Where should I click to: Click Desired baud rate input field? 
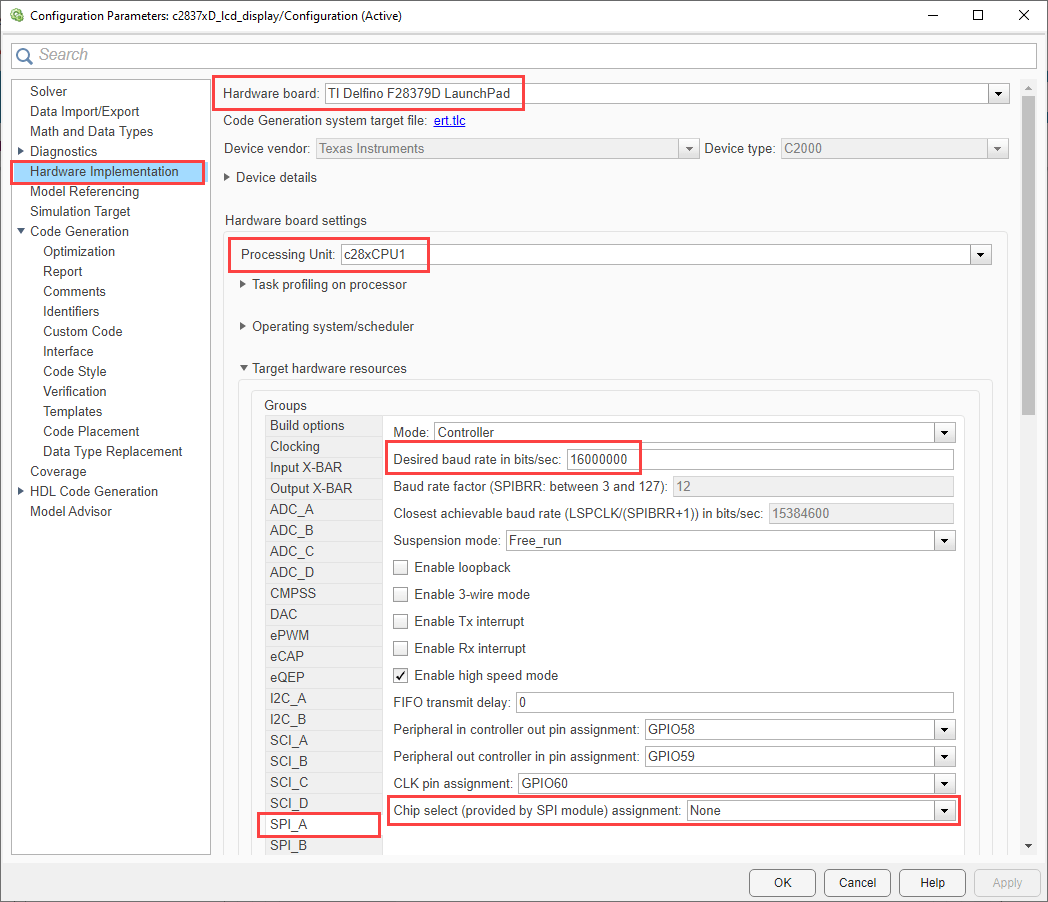pos(760,460)
